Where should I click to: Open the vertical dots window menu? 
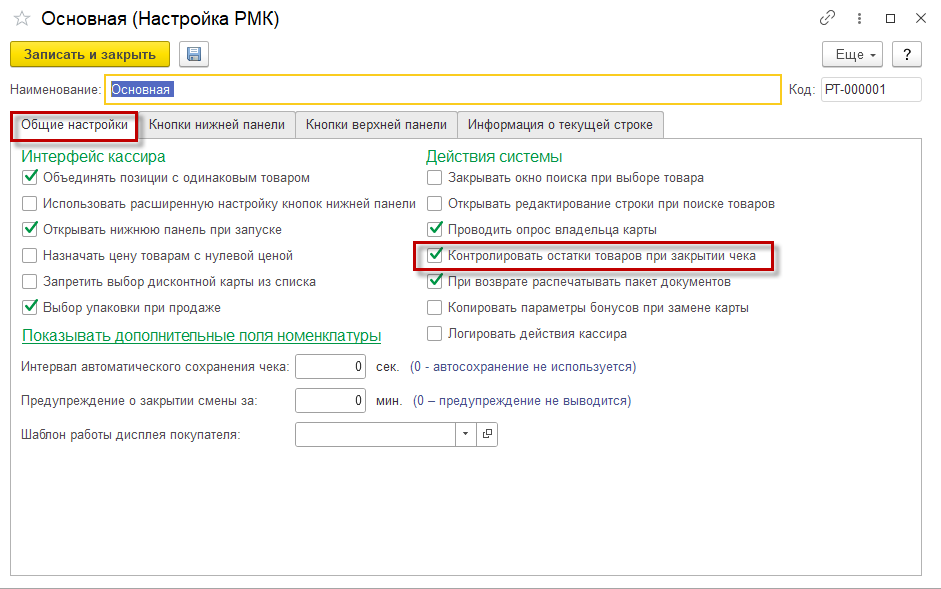(x=859, y=18)
